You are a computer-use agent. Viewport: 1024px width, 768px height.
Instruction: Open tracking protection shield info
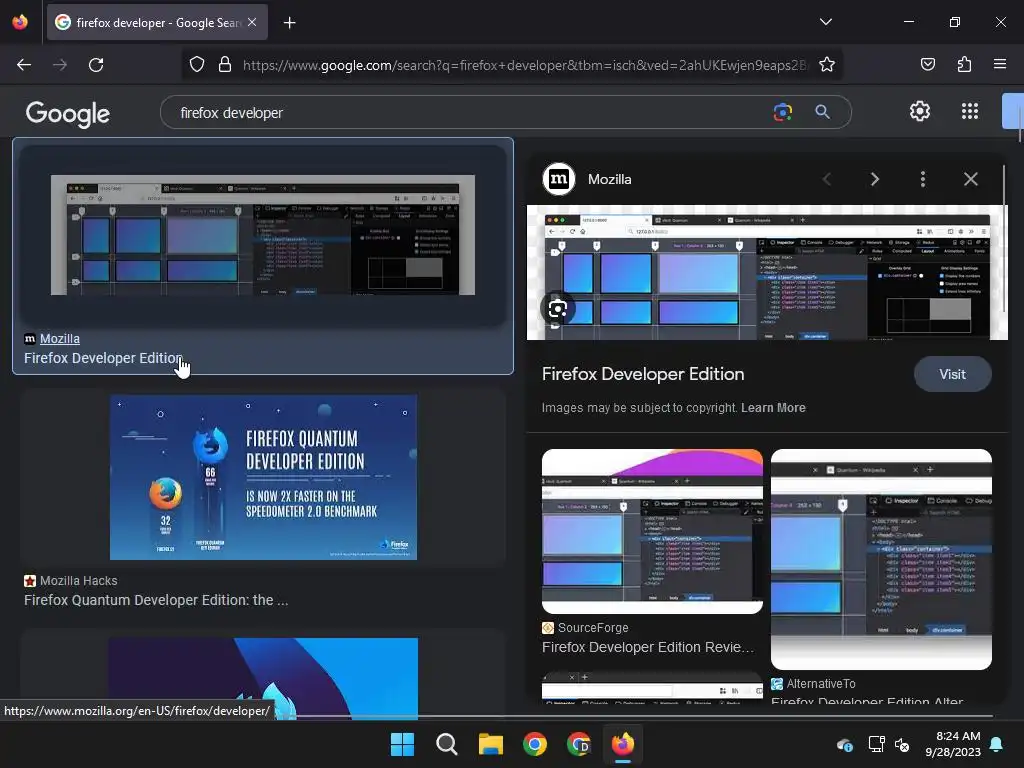click(x=197, y=65)
